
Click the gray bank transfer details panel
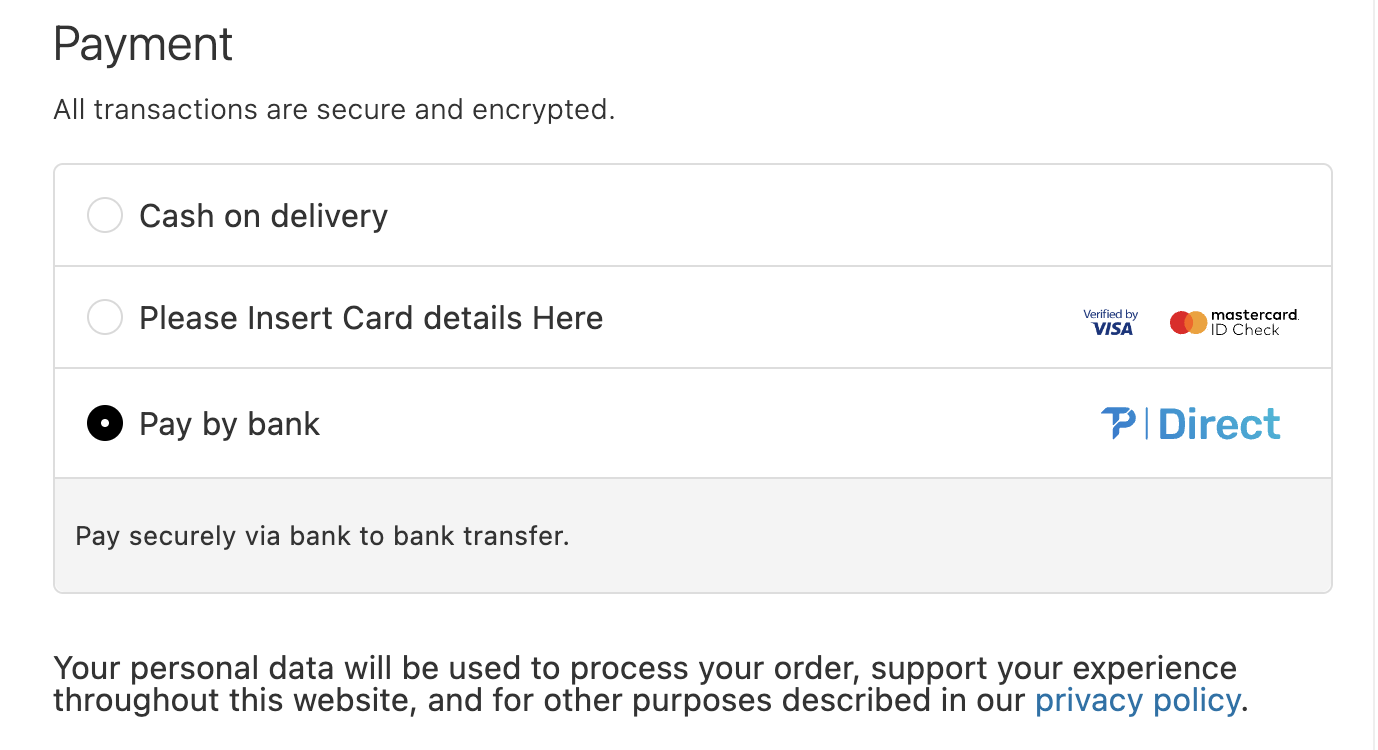(x=693, y=535)
